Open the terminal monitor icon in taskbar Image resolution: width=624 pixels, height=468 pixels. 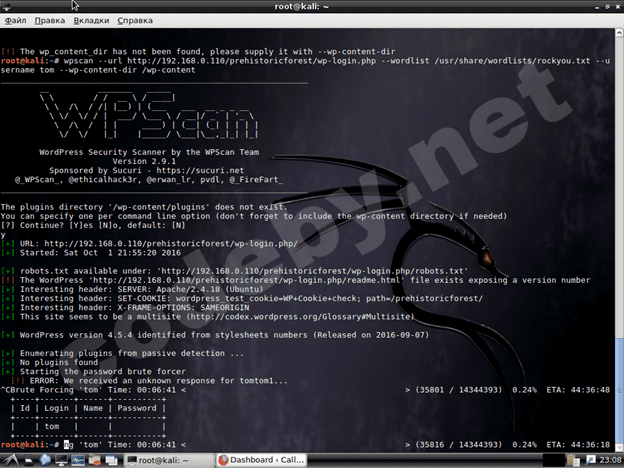point(61,460)
